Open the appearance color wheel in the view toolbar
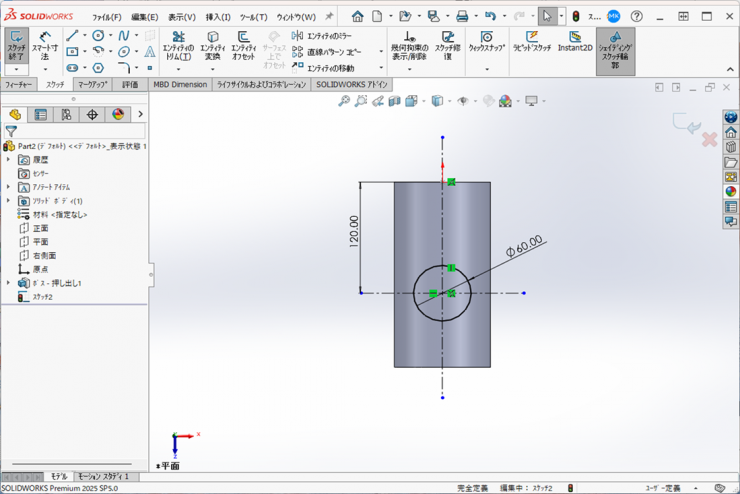This screenshot has width=740, height=494. (x=505, y=101)
